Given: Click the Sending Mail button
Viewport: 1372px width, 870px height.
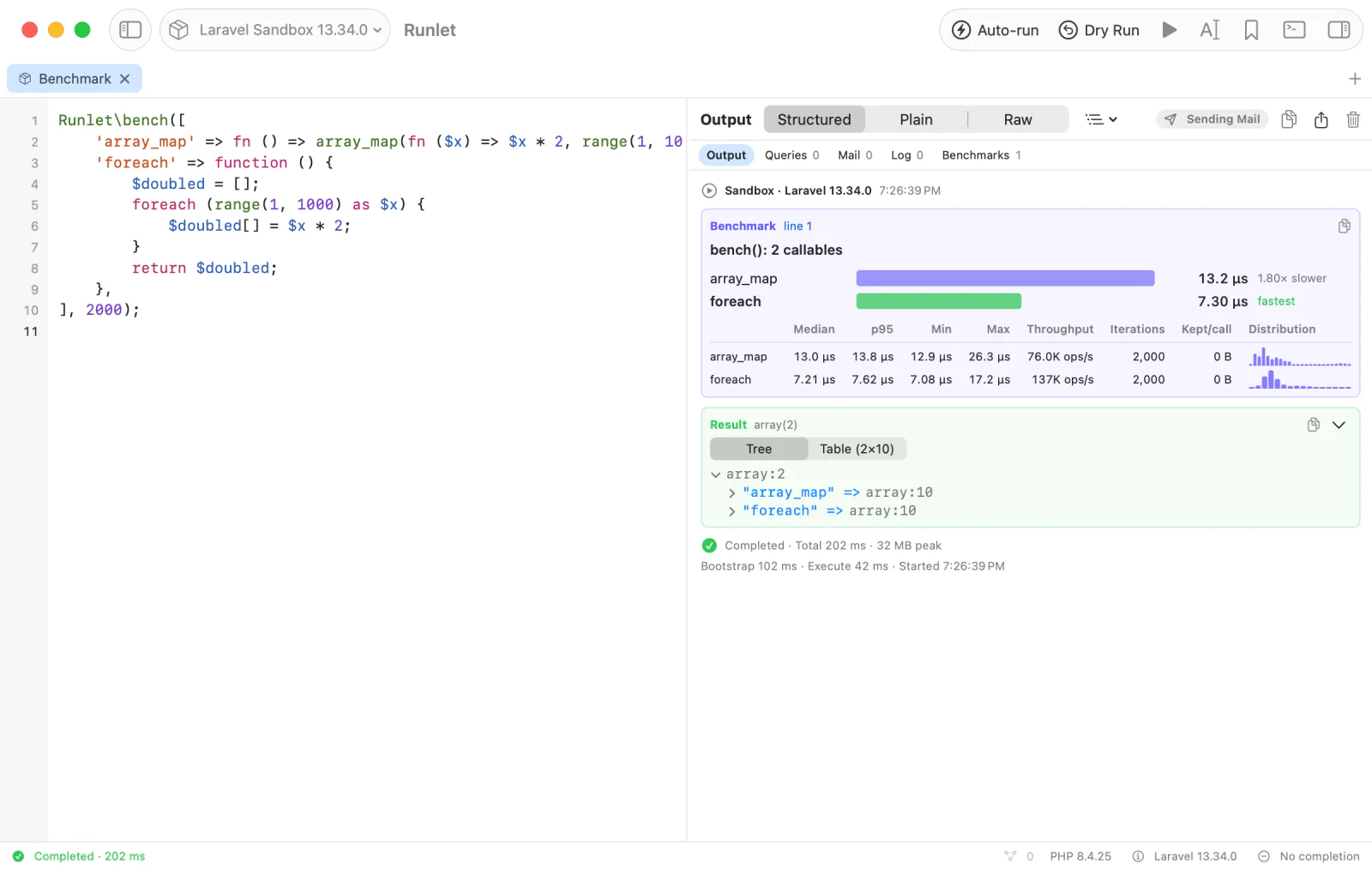Looking at the screenshot, I should click(x=1212, y=119).
